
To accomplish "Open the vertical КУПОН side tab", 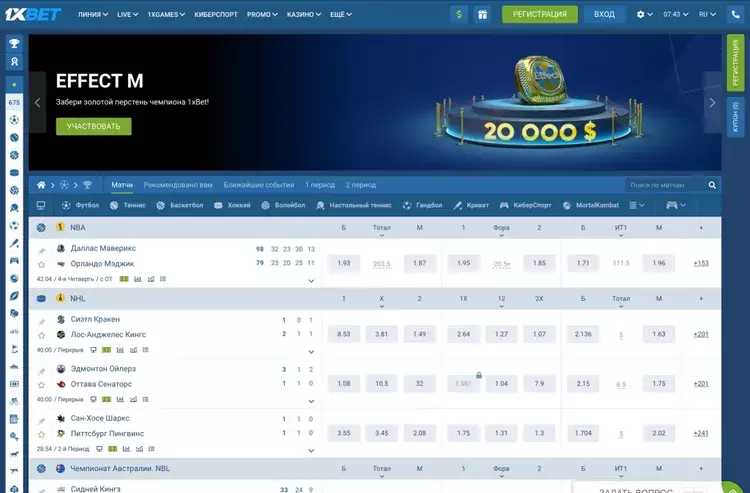I will 736,117.
